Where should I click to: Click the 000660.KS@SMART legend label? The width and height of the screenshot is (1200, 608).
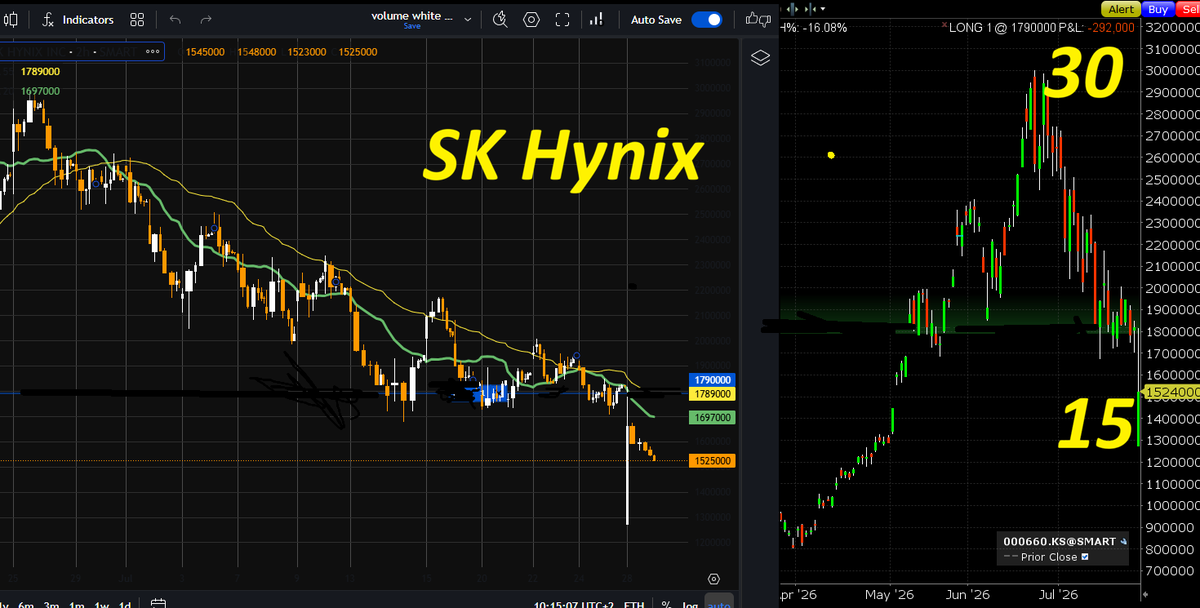pos(1059,541)
